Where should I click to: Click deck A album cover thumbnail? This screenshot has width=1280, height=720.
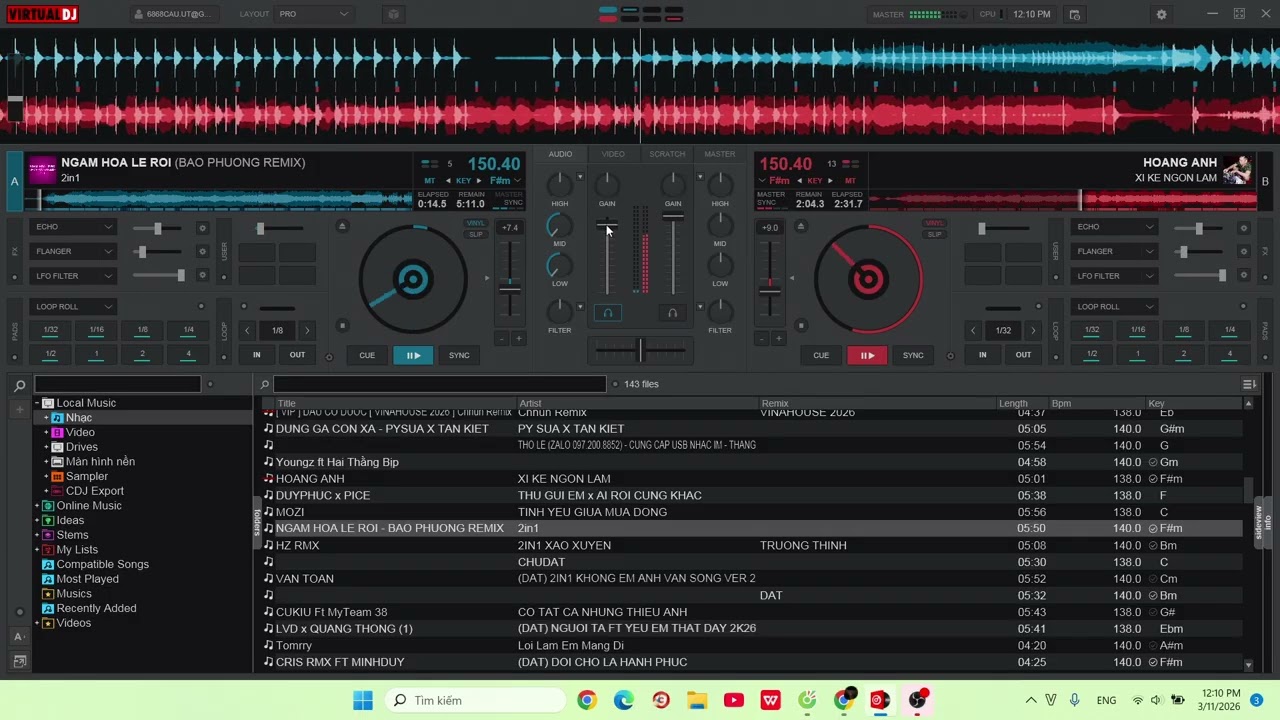(42, 169)
